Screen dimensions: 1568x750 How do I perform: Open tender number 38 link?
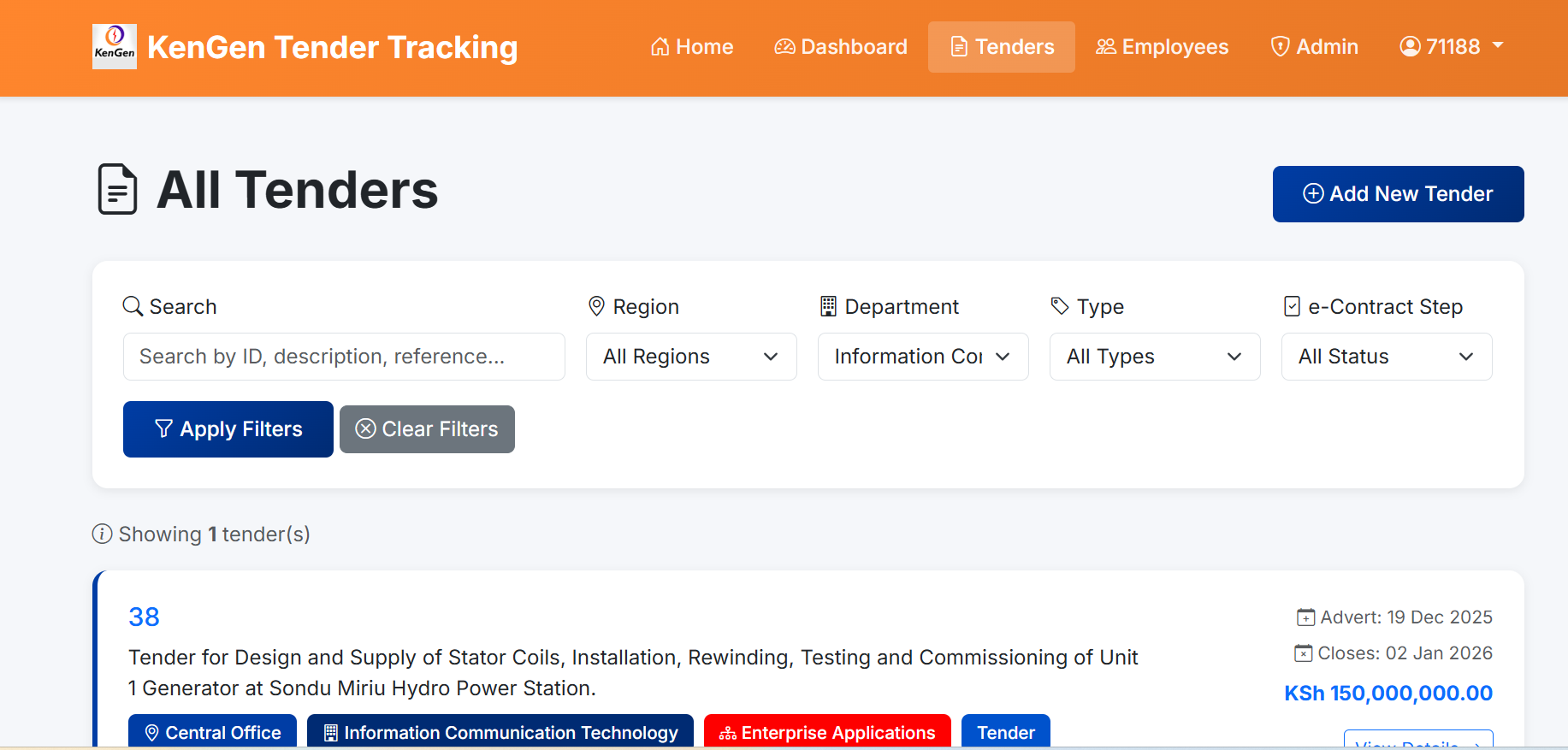144,617
